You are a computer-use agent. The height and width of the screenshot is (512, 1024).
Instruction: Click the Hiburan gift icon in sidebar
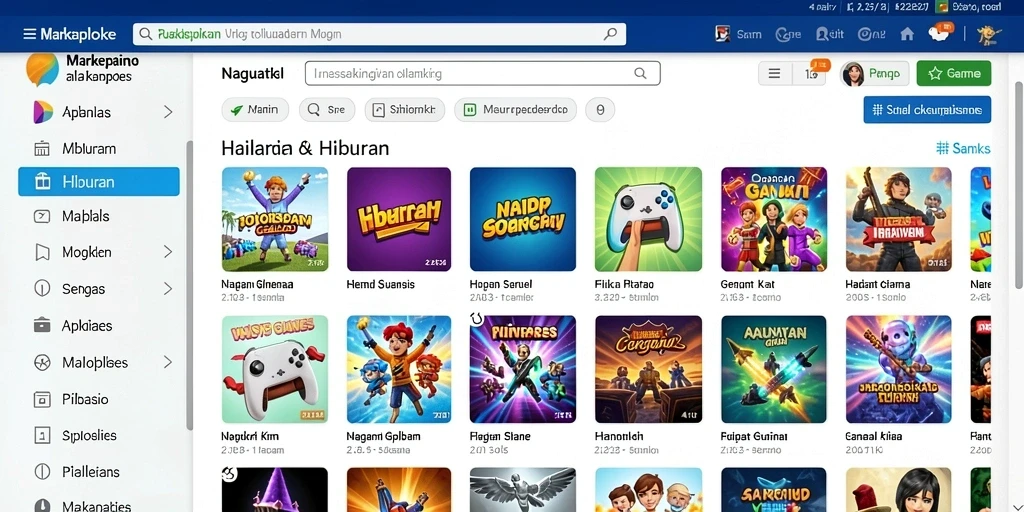click(x=42, y=182)
